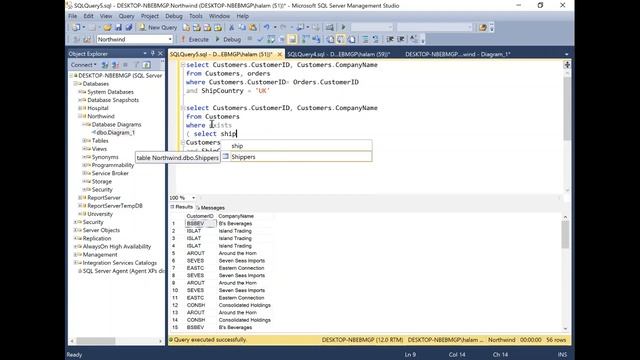
Task: Click the Execute button
Action: pos(195,39)
